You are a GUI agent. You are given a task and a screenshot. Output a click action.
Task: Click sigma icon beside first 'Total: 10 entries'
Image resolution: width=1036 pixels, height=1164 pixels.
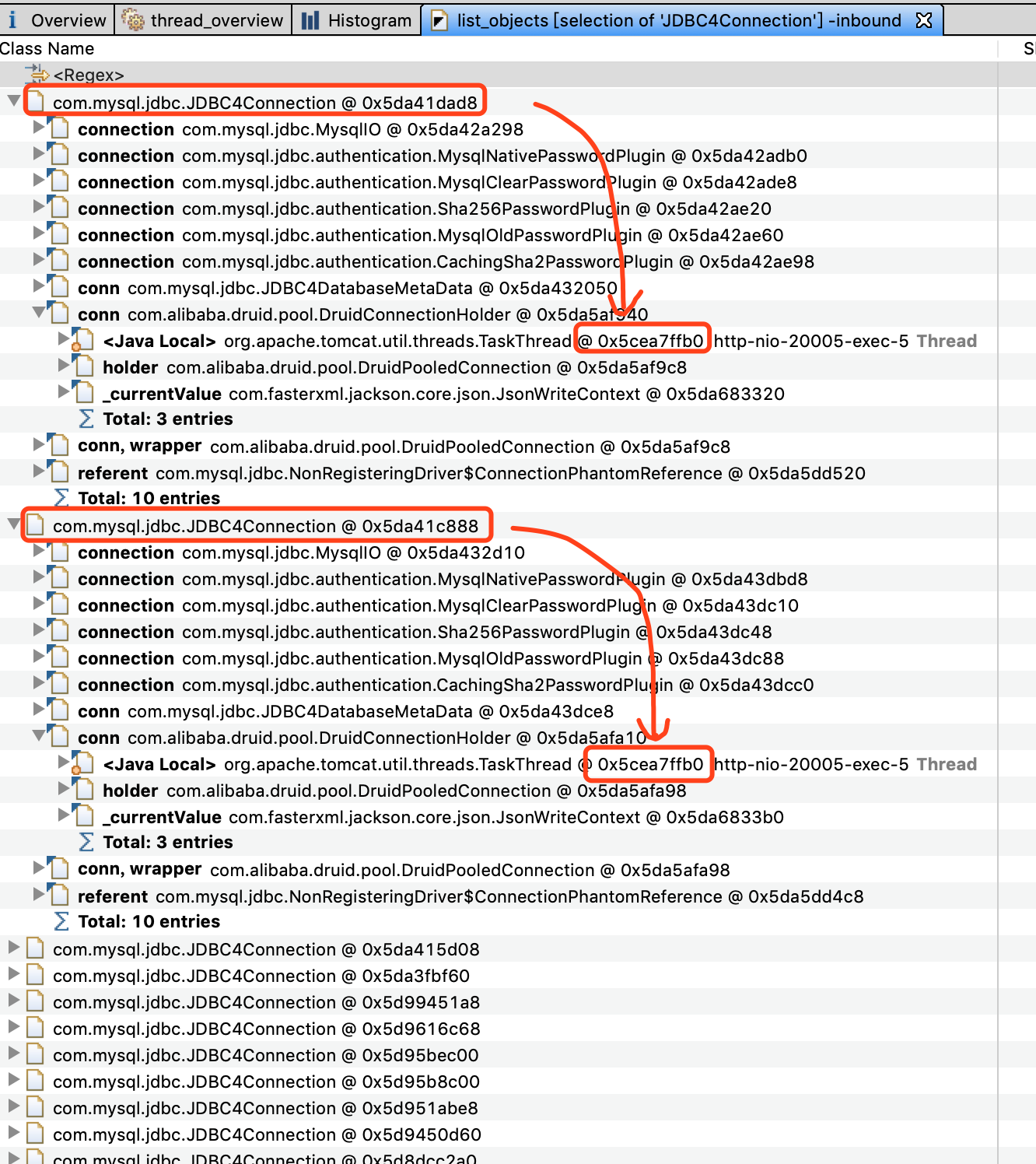point(61,498)
